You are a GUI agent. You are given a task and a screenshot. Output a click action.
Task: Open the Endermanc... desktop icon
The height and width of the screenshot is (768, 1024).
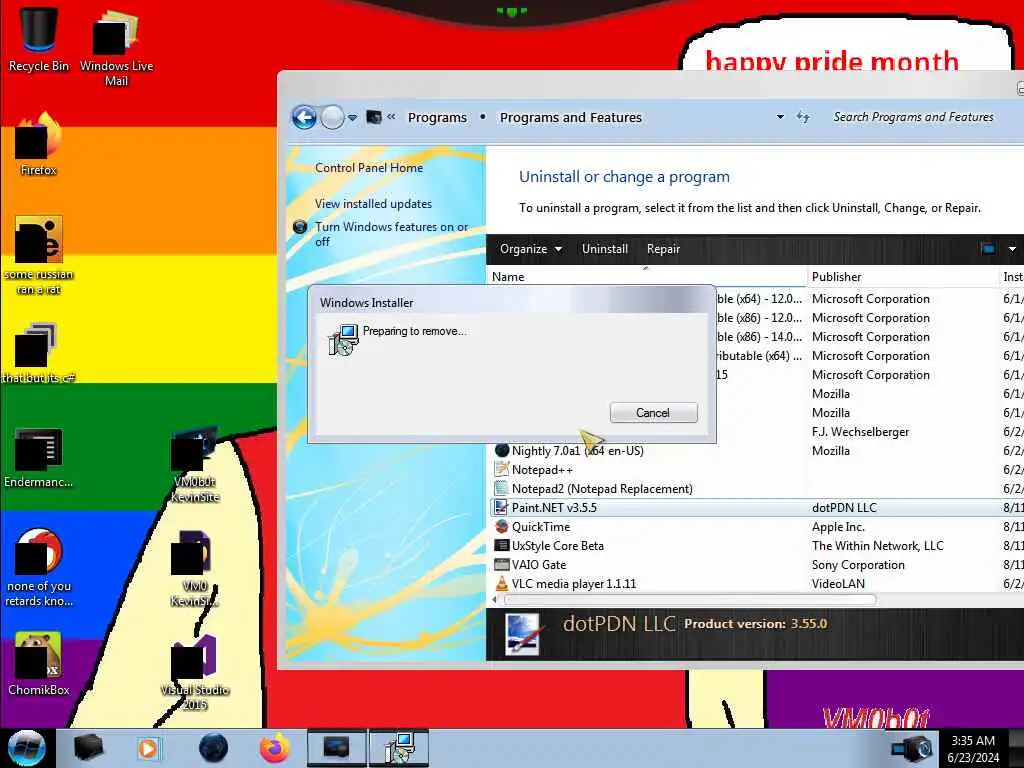click(38, 457)
